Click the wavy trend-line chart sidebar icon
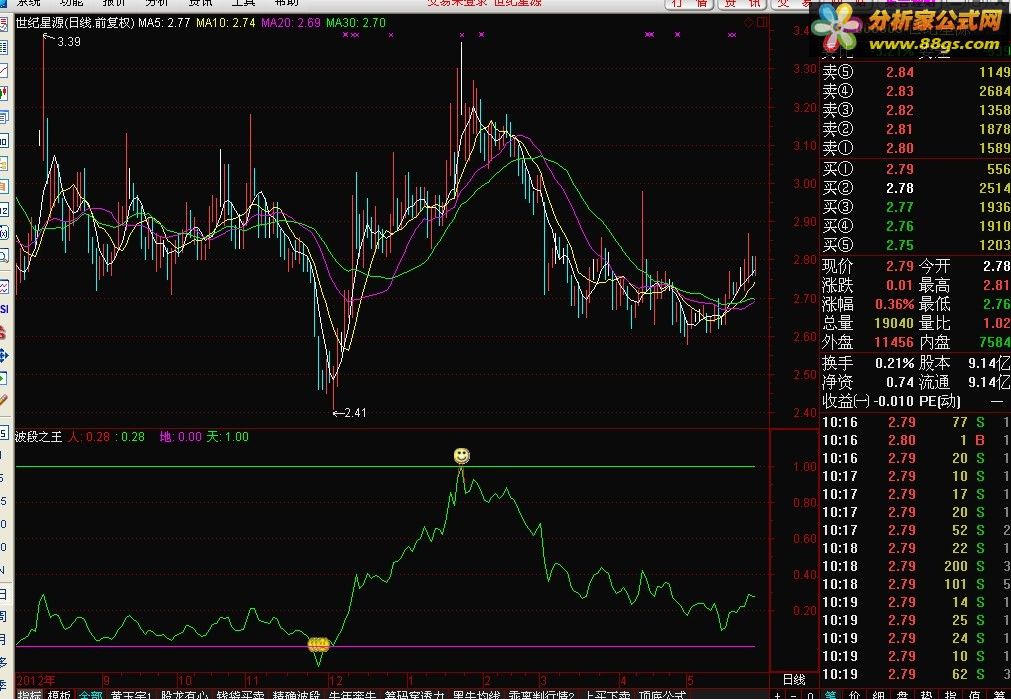 click(4, 286)
